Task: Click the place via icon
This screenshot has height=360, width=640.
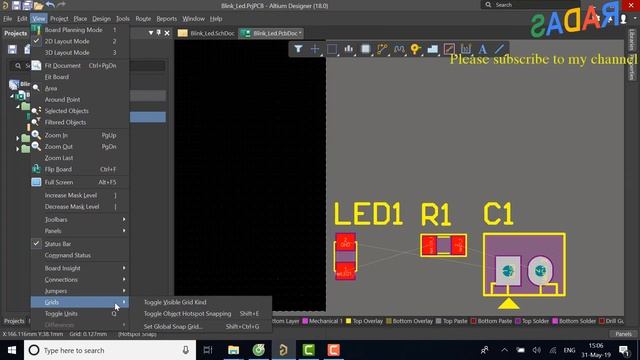Action: click(x=415, y=49)
